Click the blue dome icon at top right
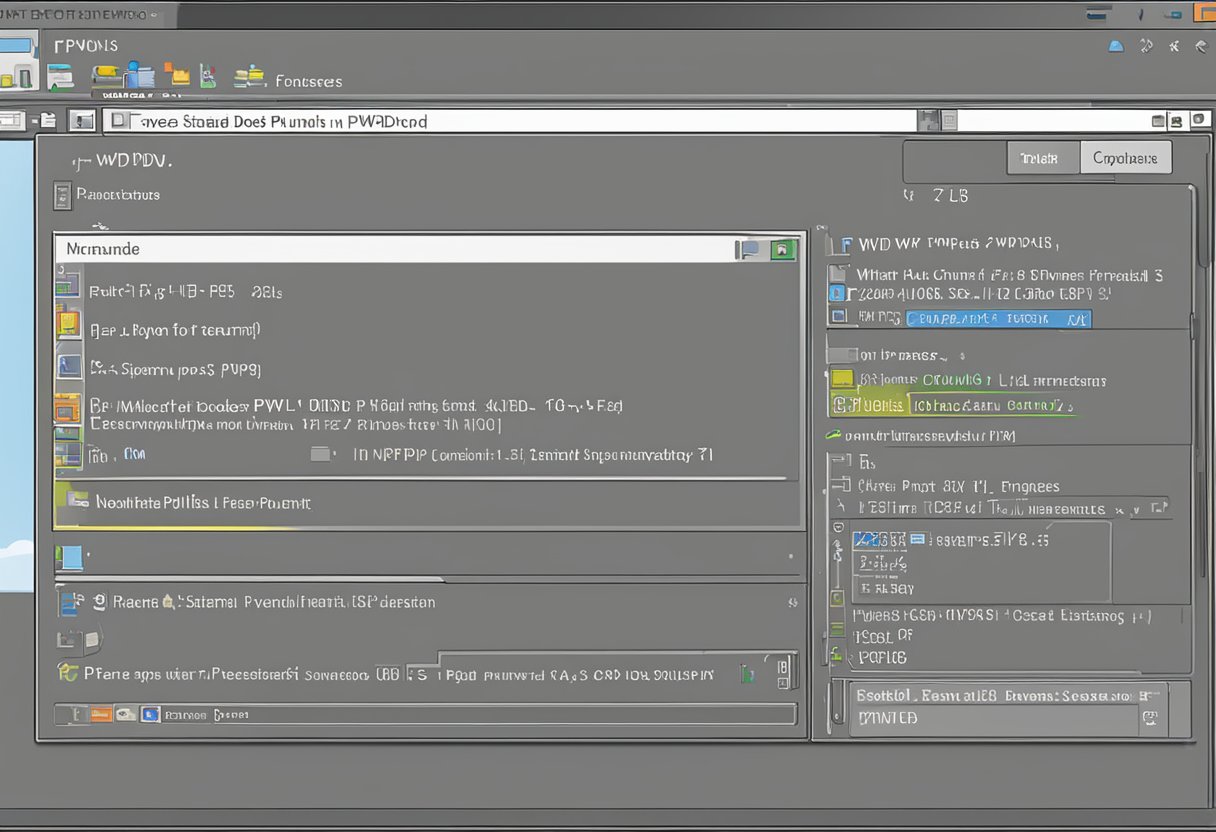Viewport: 1216px width, 832px height. point(1116,46)
